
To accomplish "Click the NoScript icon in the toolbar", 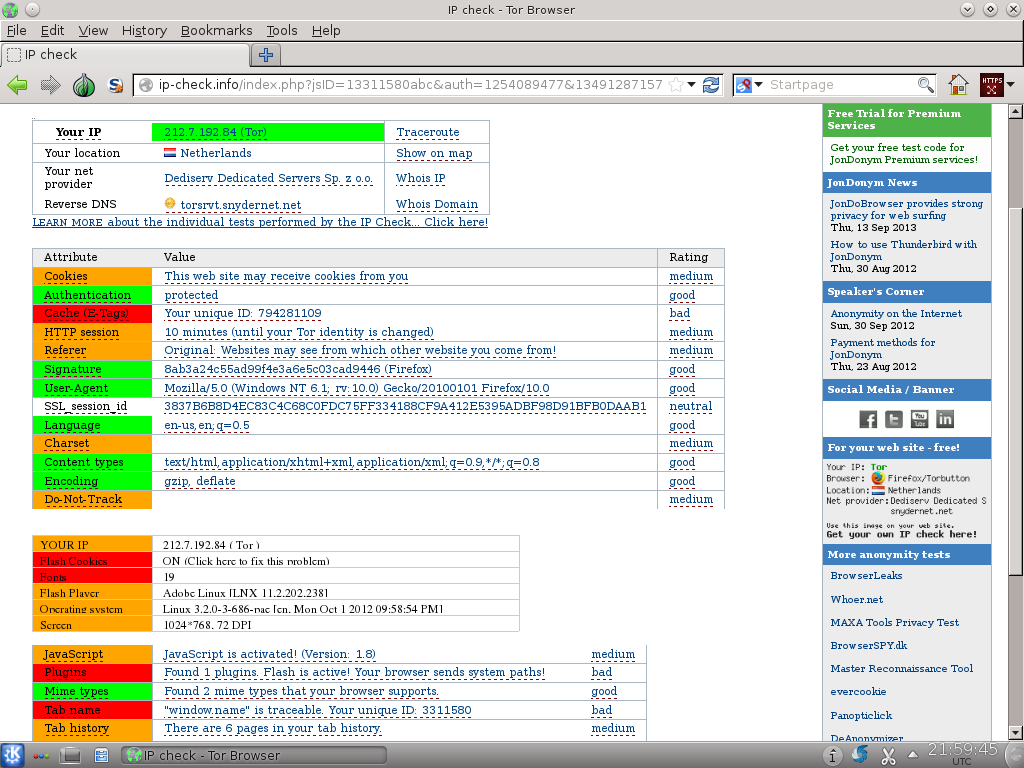I will pos(116,85).
